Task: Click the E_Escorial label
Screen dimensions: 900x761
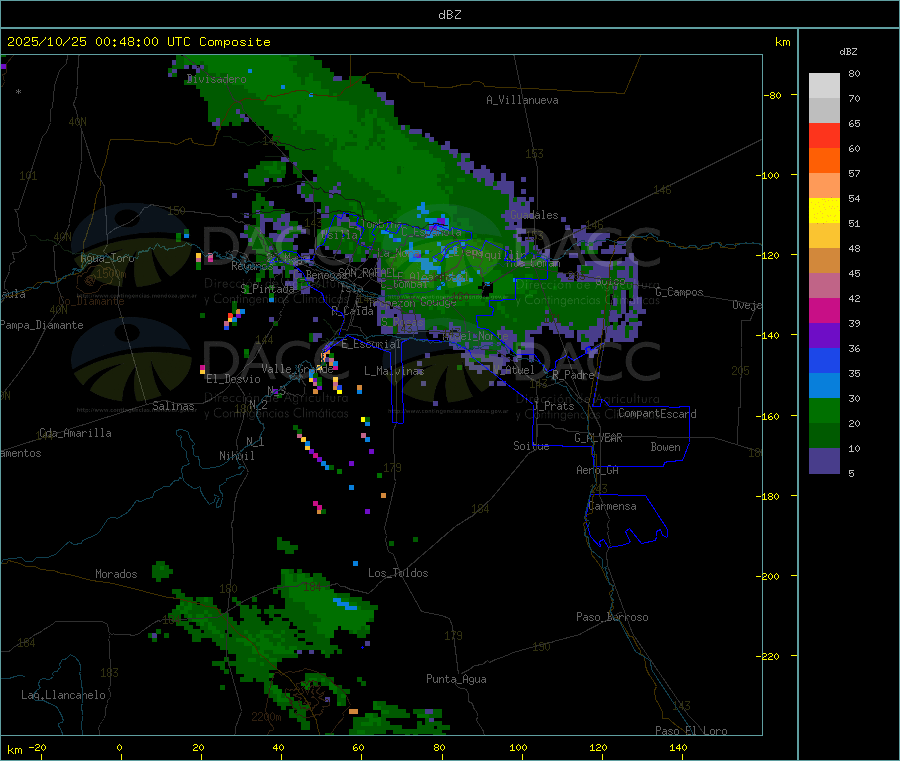Action: (371, 344)
